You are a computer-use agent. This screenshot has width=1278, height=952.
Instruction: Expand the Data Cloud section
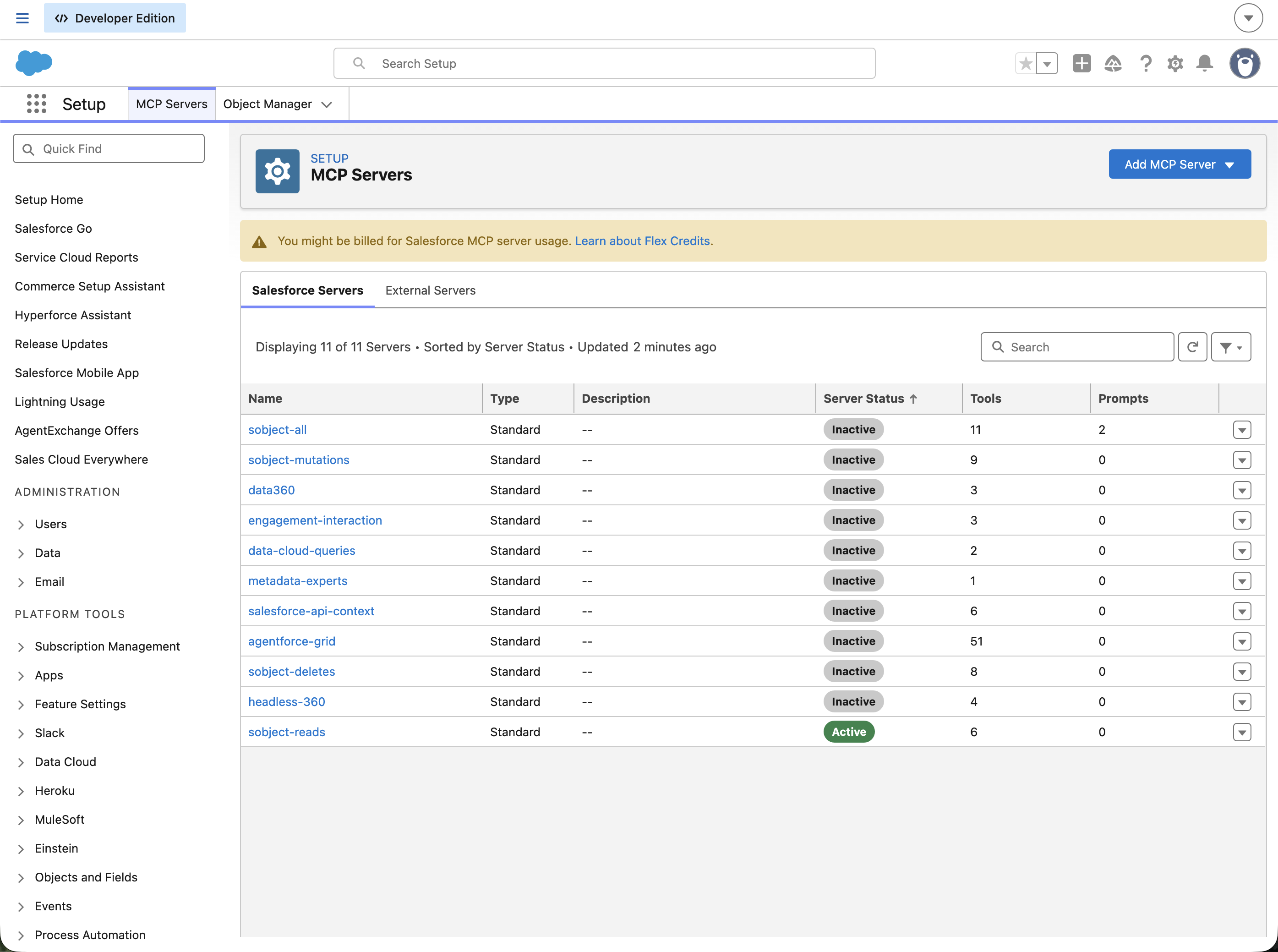pyautogui.click(x=21, y=762)
